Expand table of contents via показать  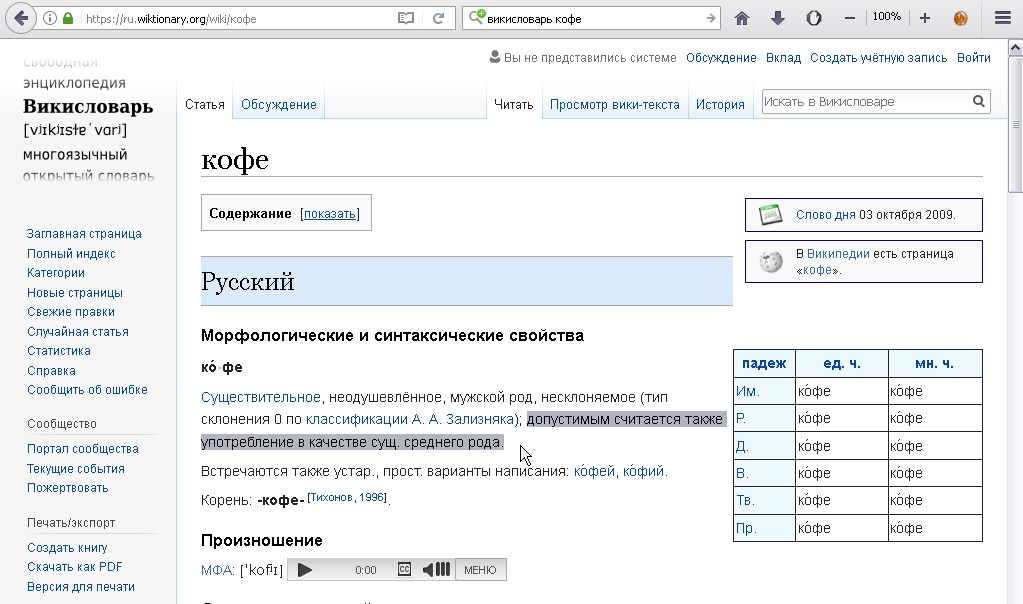click(329, 214)
